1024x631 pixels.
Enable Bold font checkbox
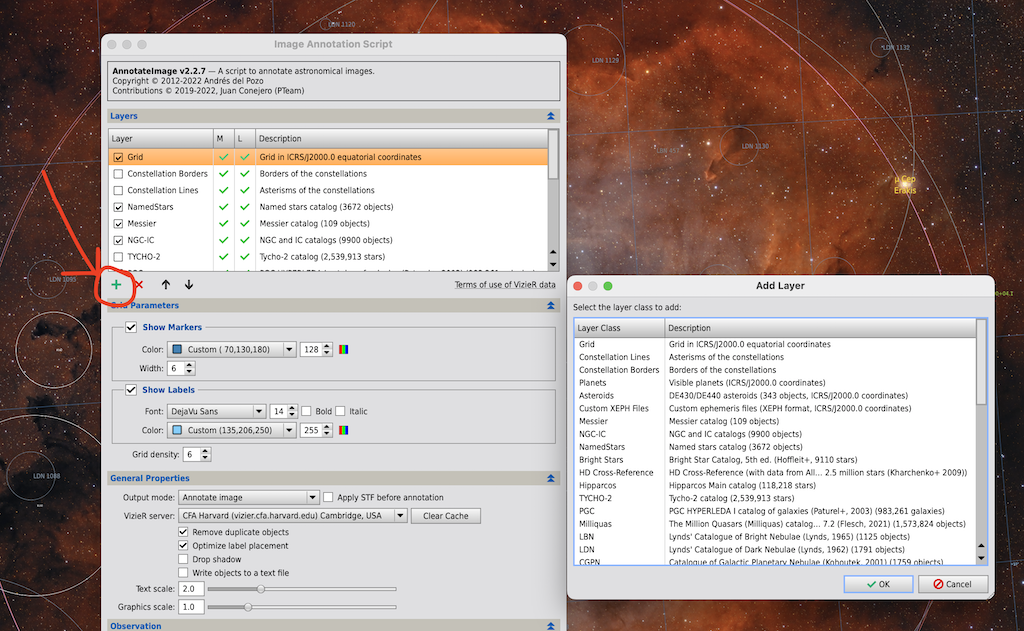(306, 412)
